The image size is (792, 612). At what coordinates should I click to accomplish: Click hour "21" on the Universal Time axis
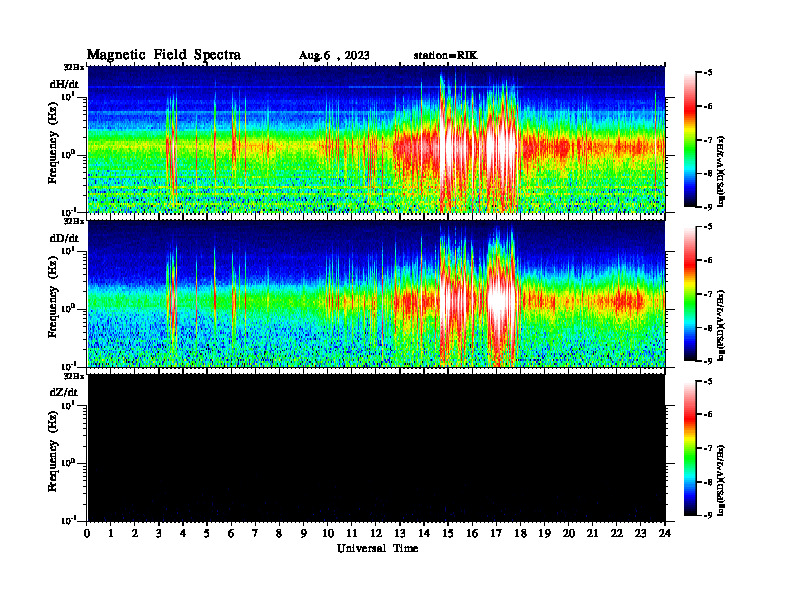click(592, 534)
